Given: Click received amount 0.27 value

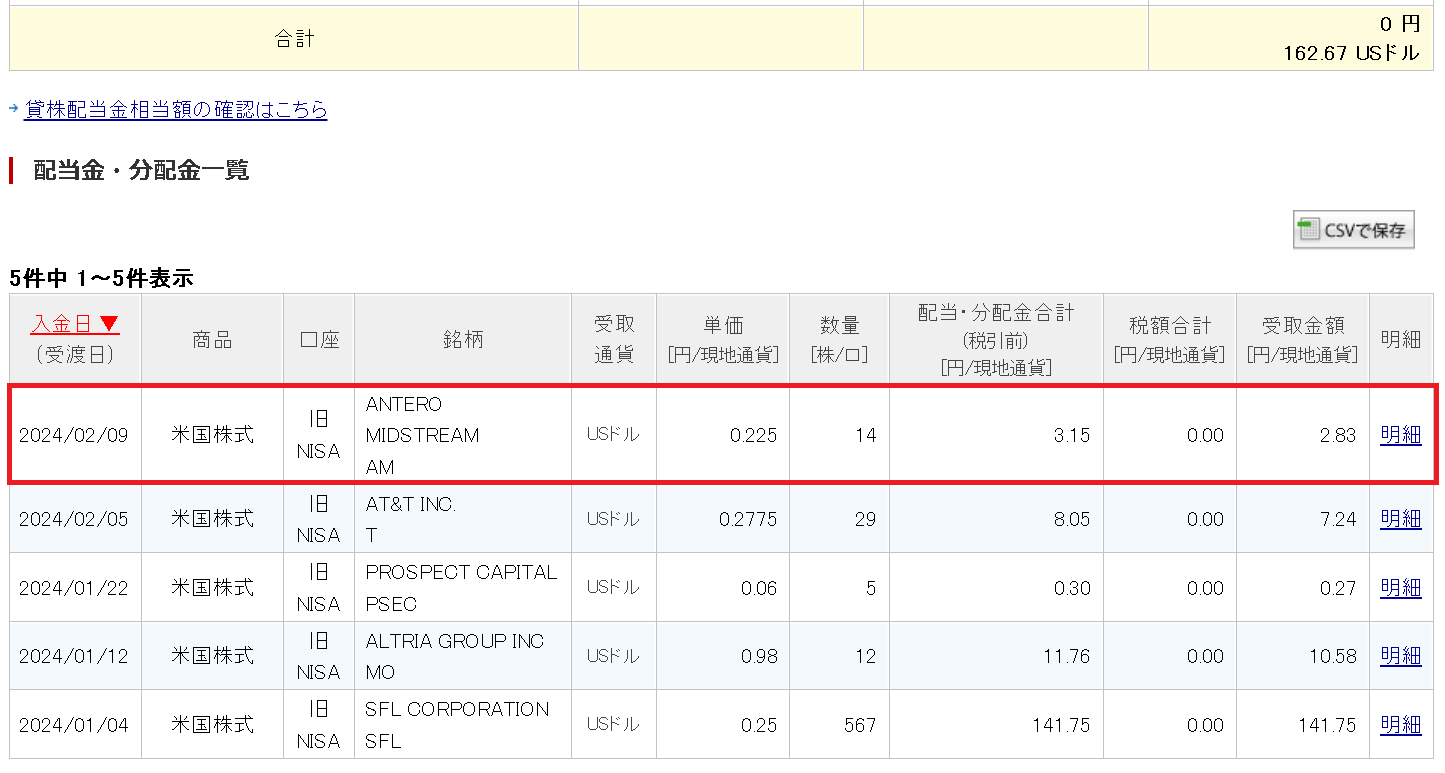Looking at the screenshot, I should pyautogui.click(x=1338, y=588).
